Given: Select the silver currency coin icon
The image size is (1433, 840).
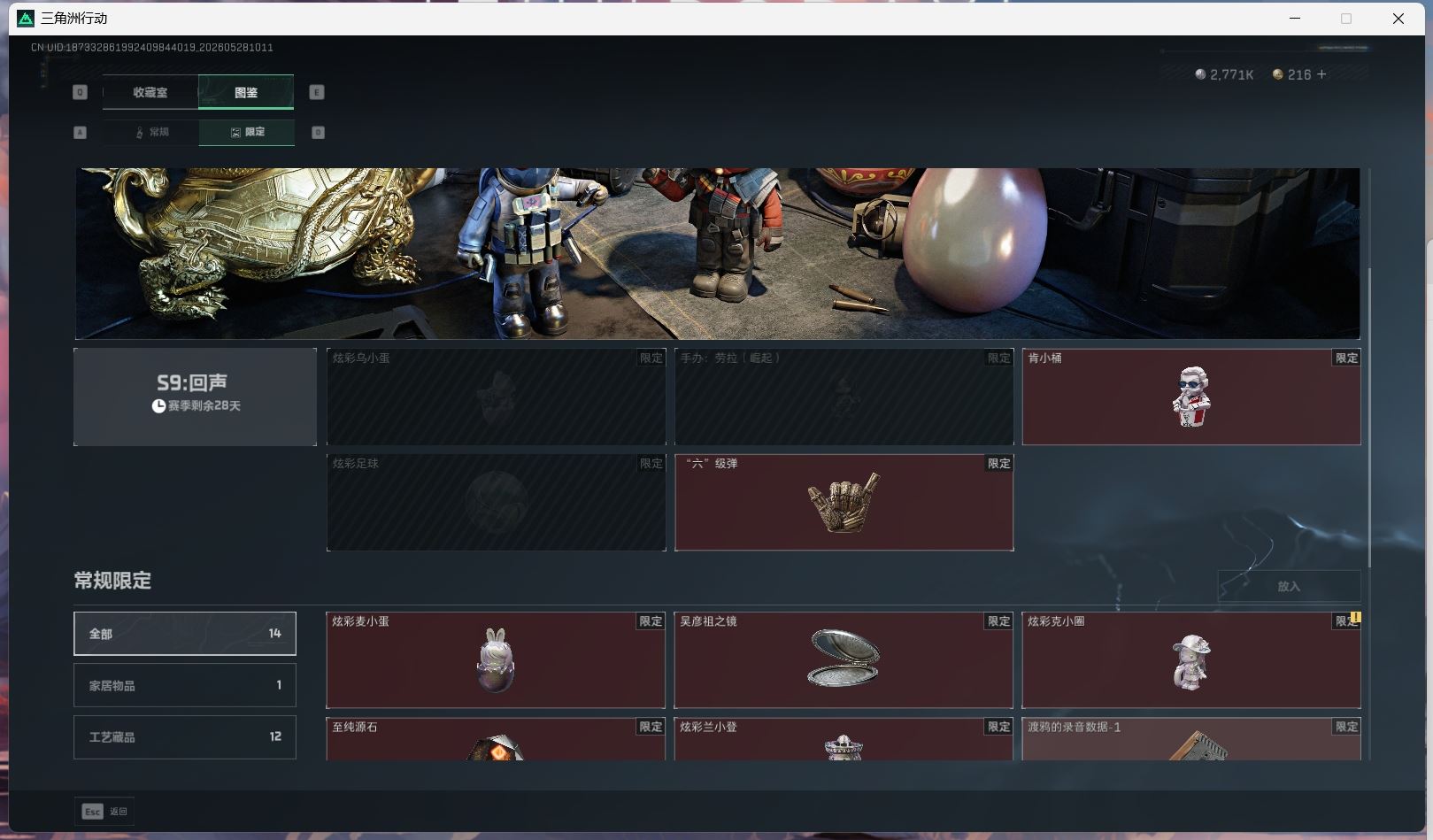Looking at the screenshot, I should pyautogui.click(x=1200, y=74).
